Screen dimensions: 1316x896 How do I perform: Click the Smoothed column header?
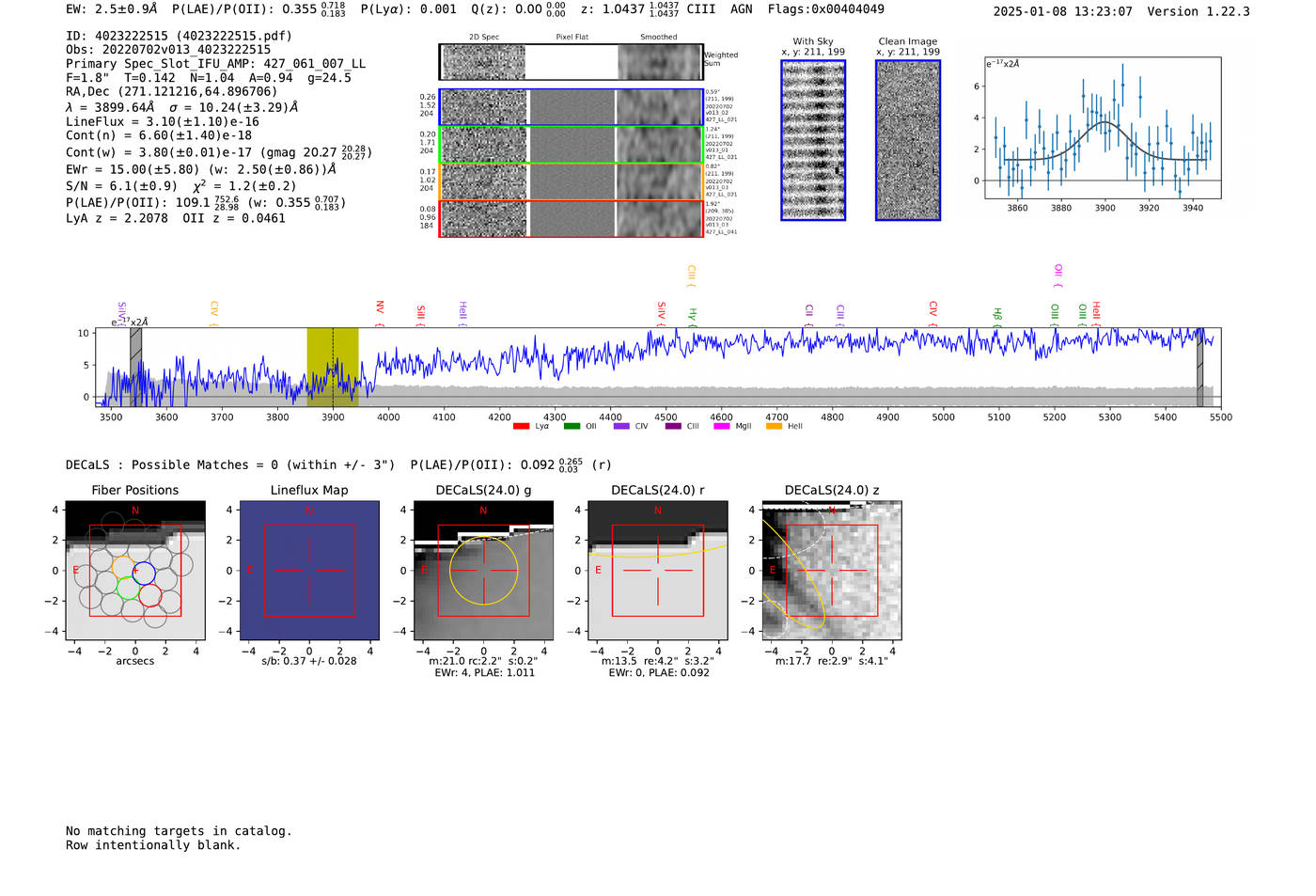coord(658,38)
